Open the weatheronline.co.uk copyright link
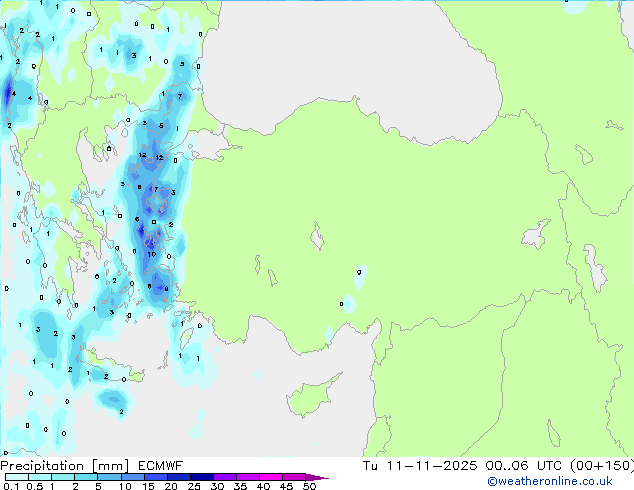634x490 pixels. [x=550, y=481]
